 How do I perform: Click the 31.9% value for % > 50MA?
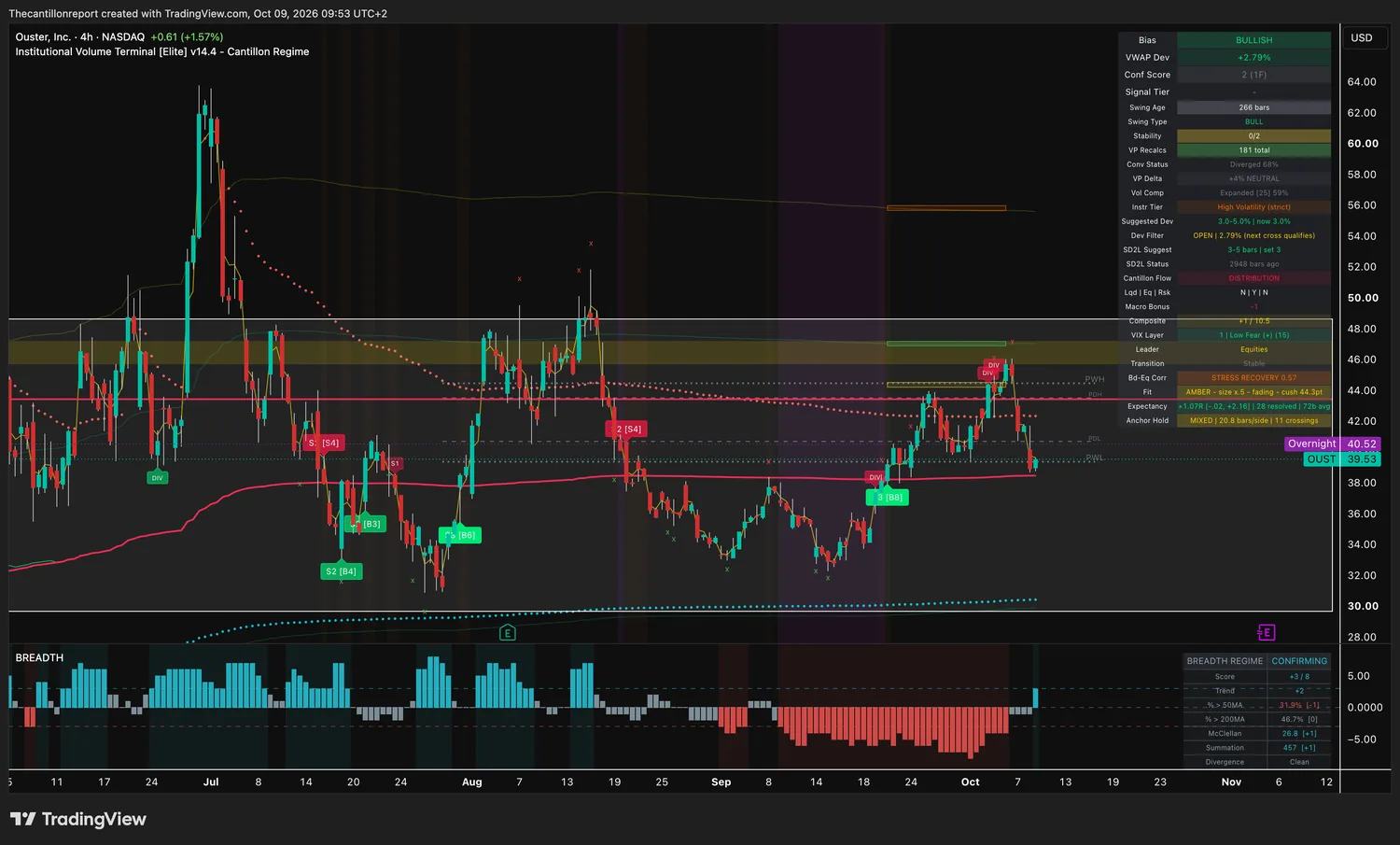click(1299, 705)
